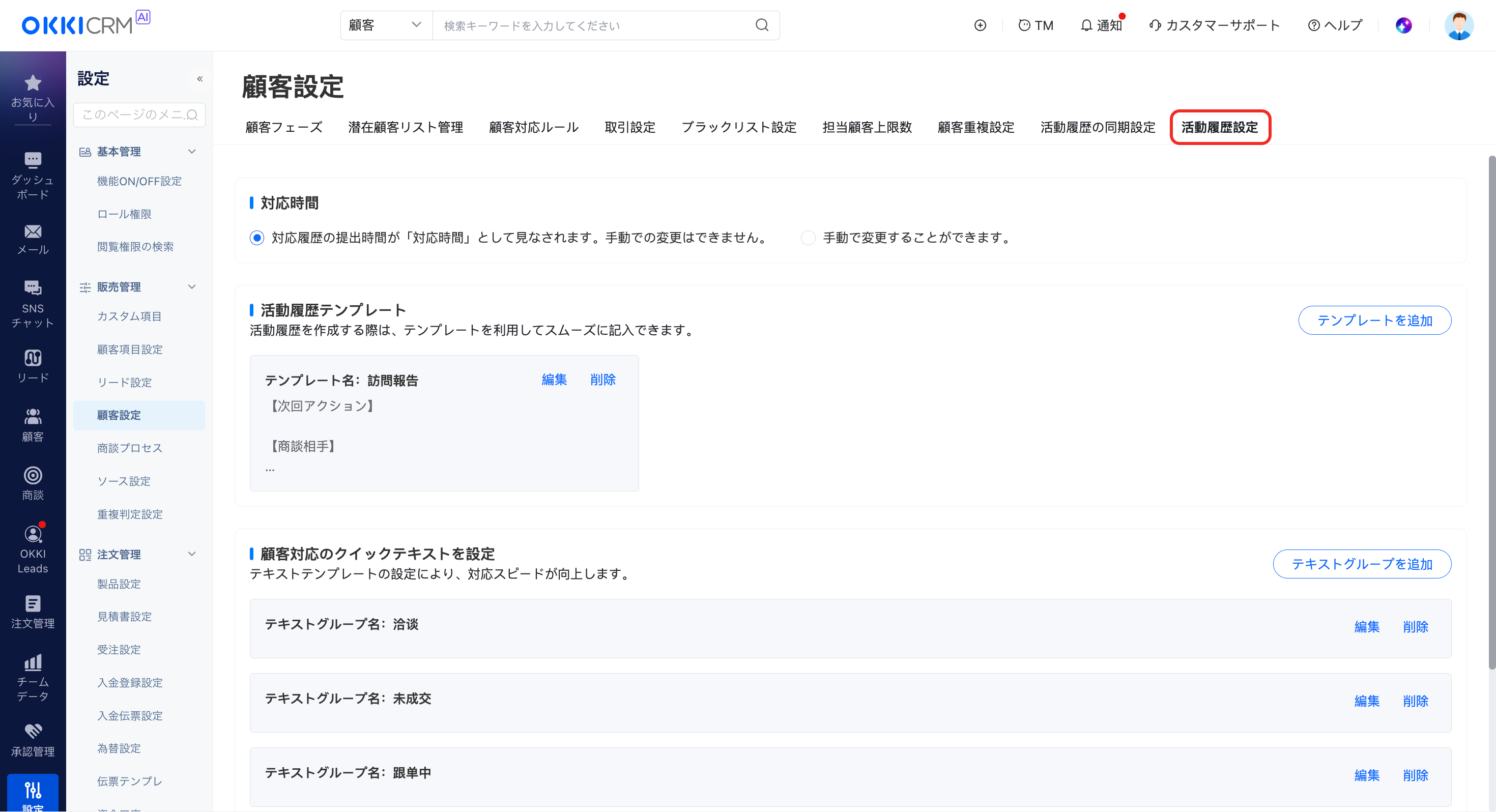Collapse the 基本管理 menu section
The height and width of the screenshot is (812, 1496).
pos(192,152)
